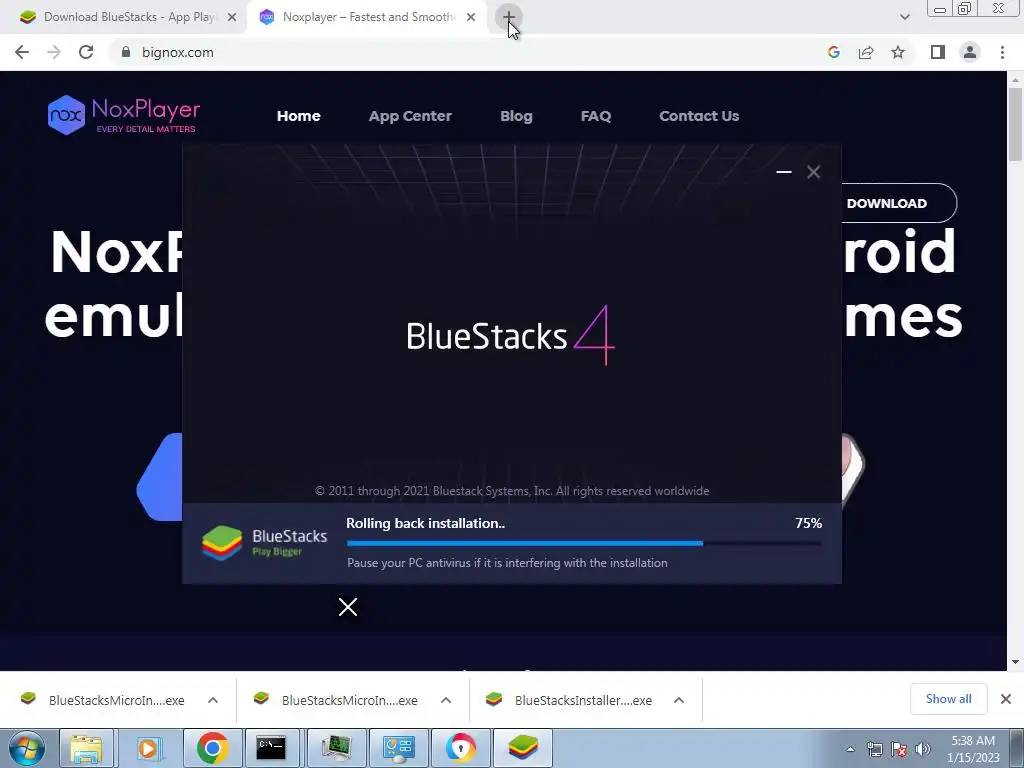Open Home nav item
Screen dimensions: 1024x768
[x=298, y=116]
